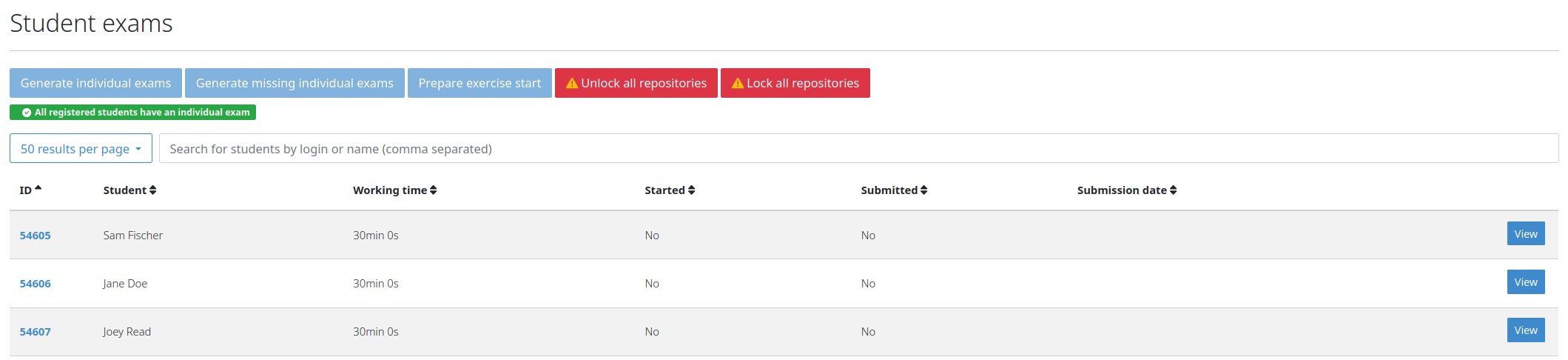Click Prepare exercise start button
Screen dimensions: 1568x360
[x=480, y=83]
